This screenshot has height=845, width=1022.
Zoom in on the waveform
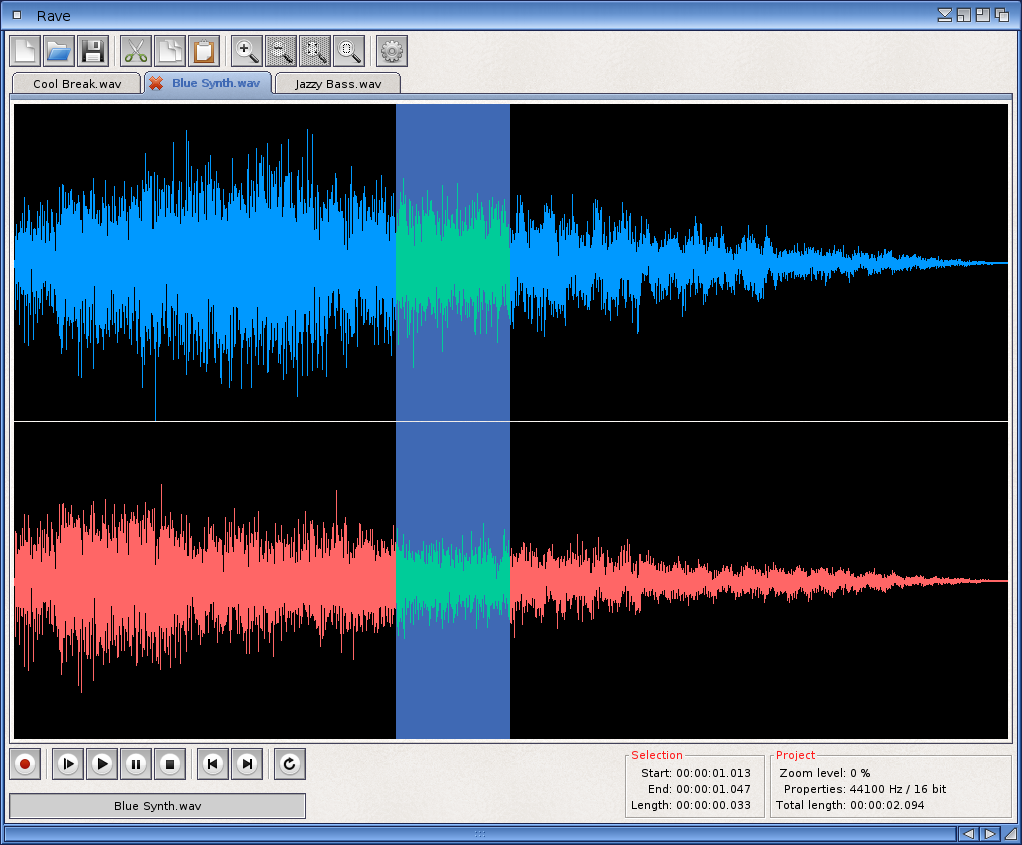246,51
